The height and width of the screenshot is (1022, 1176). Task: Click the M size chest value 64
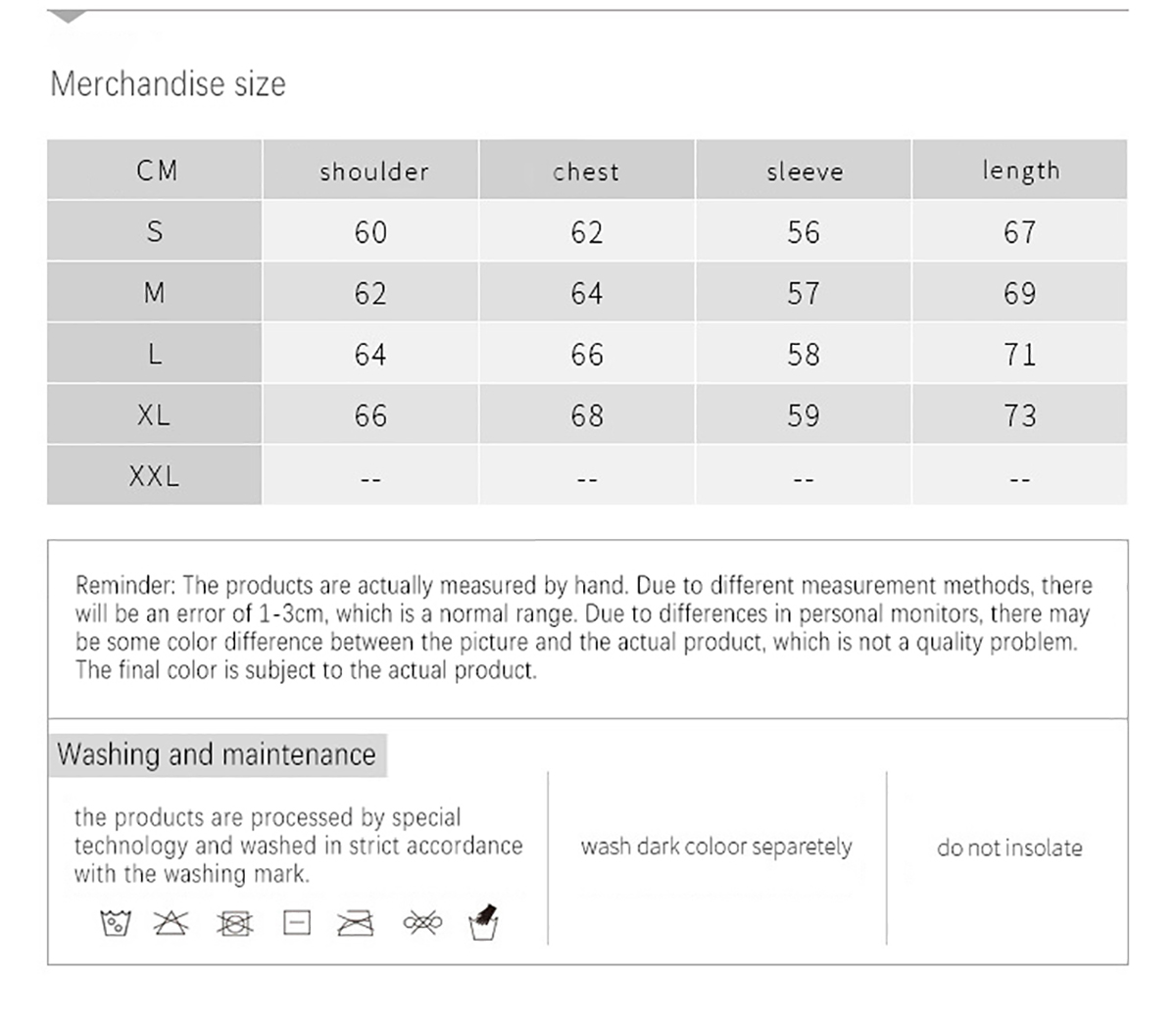click(x=586, y=293)
